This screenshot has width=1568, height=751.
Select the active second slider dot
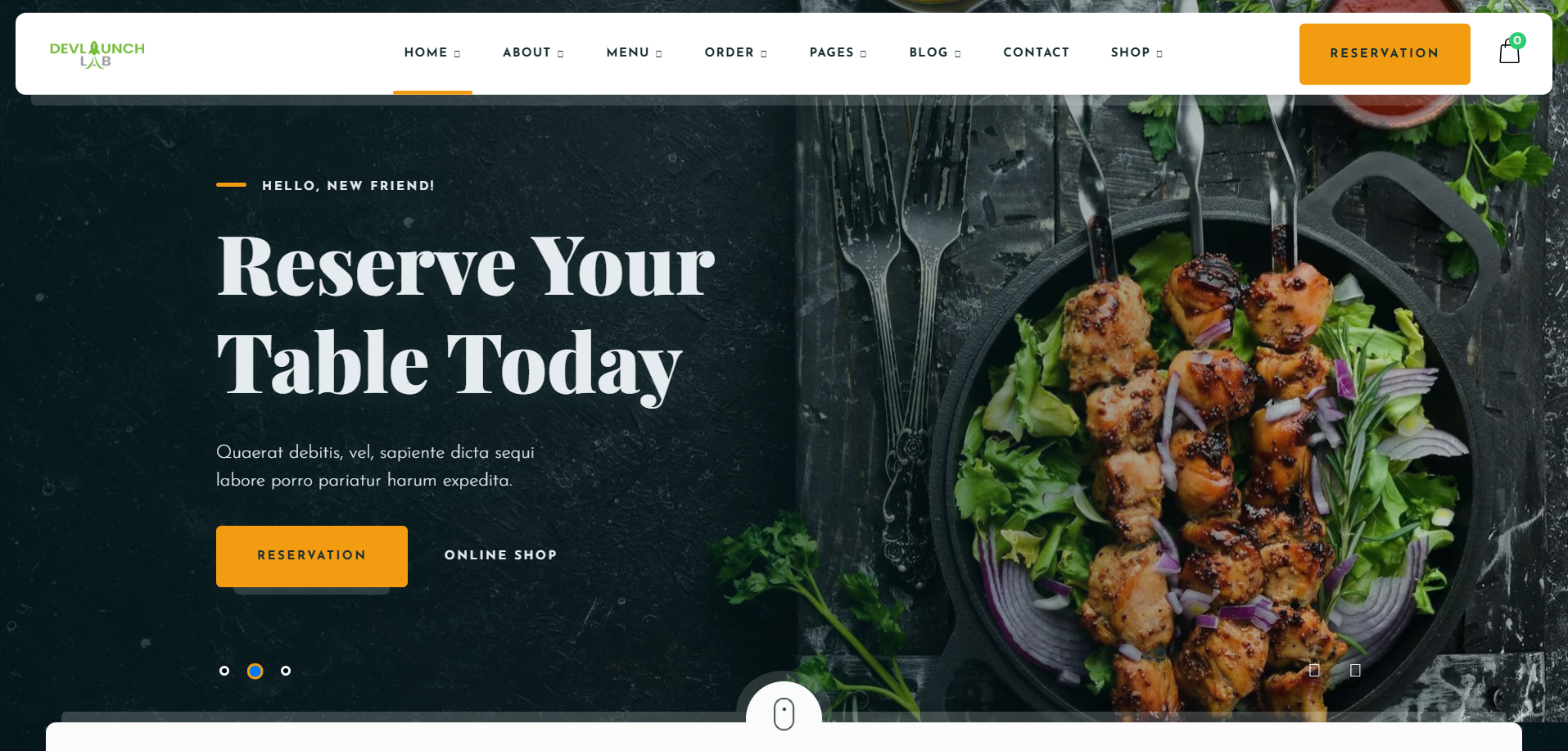255,671
